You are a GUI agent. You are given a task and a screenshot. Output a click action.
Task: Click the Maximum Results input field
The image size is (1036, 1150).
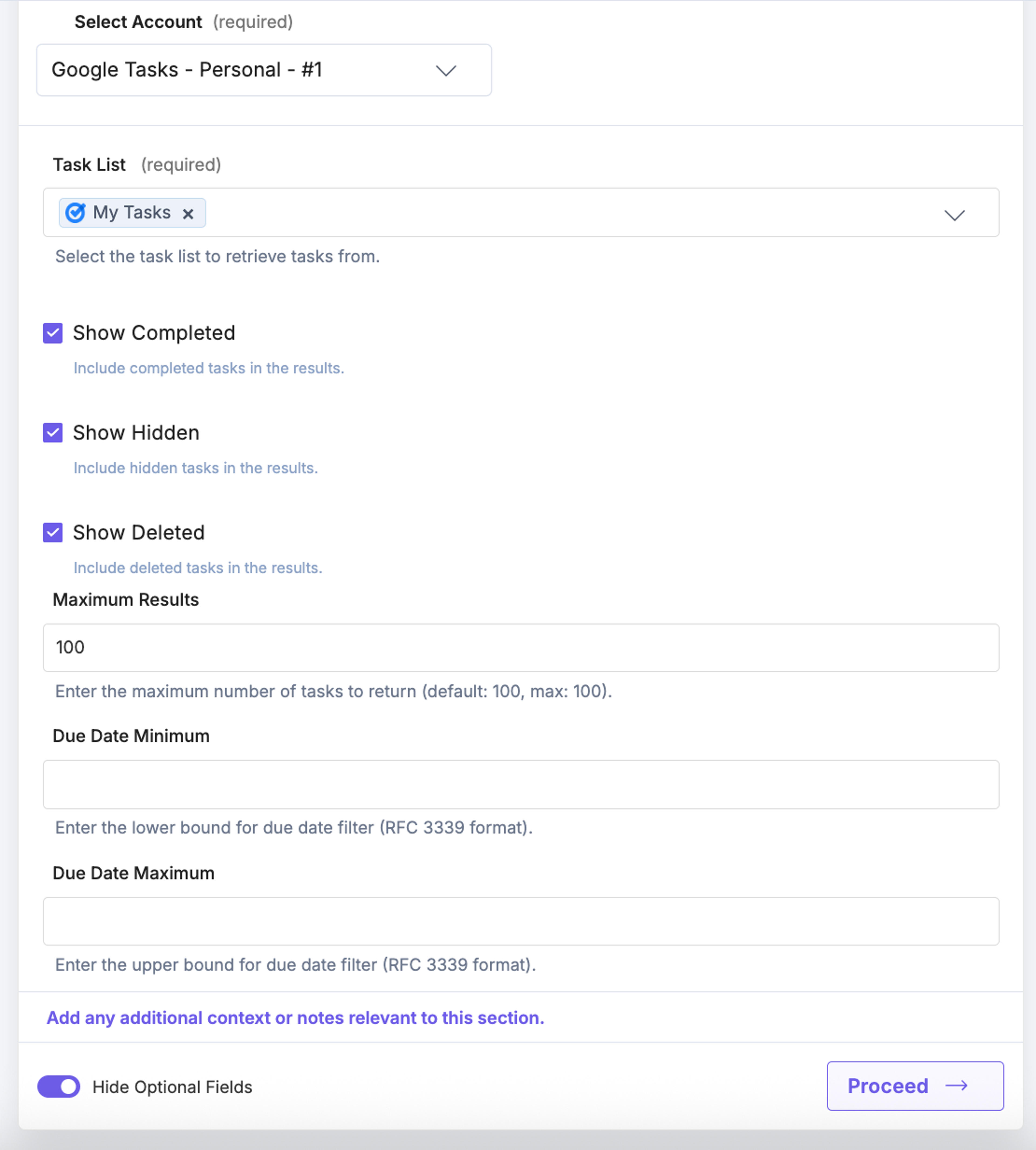pos(521,647)
